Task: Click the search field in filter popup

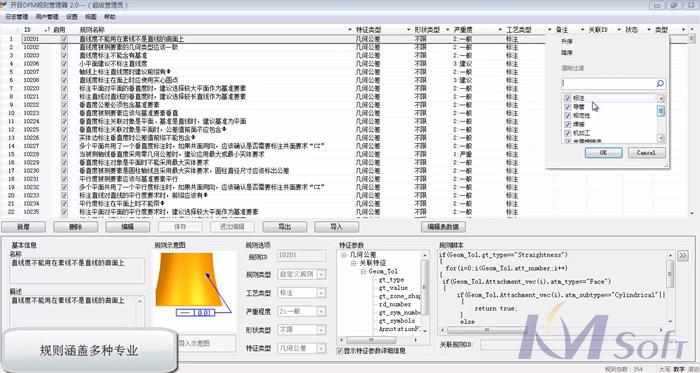Action: (608, 83)
